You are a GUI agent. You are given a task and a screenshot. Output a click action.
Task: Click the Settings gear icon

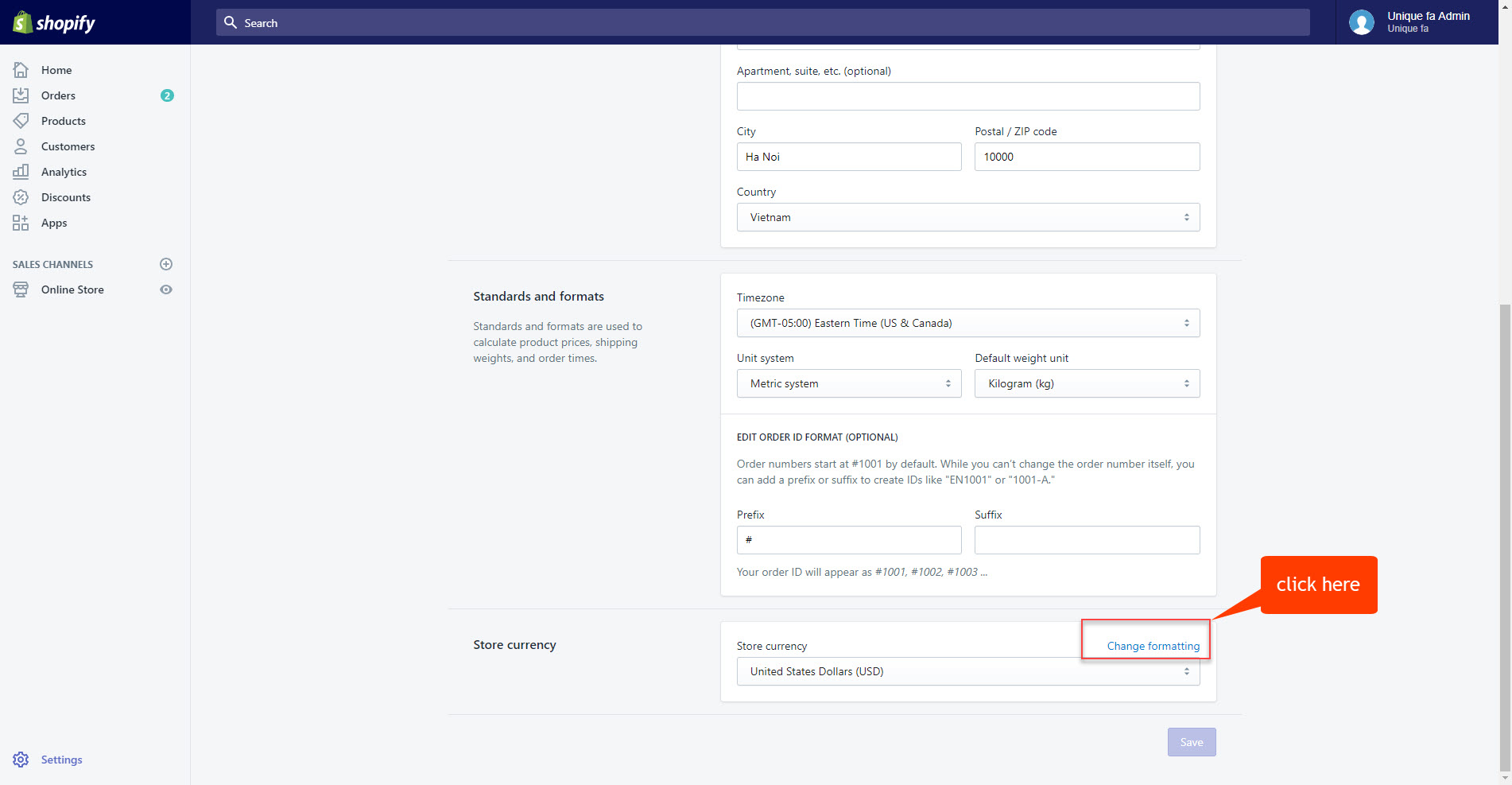tap(21, 760)
